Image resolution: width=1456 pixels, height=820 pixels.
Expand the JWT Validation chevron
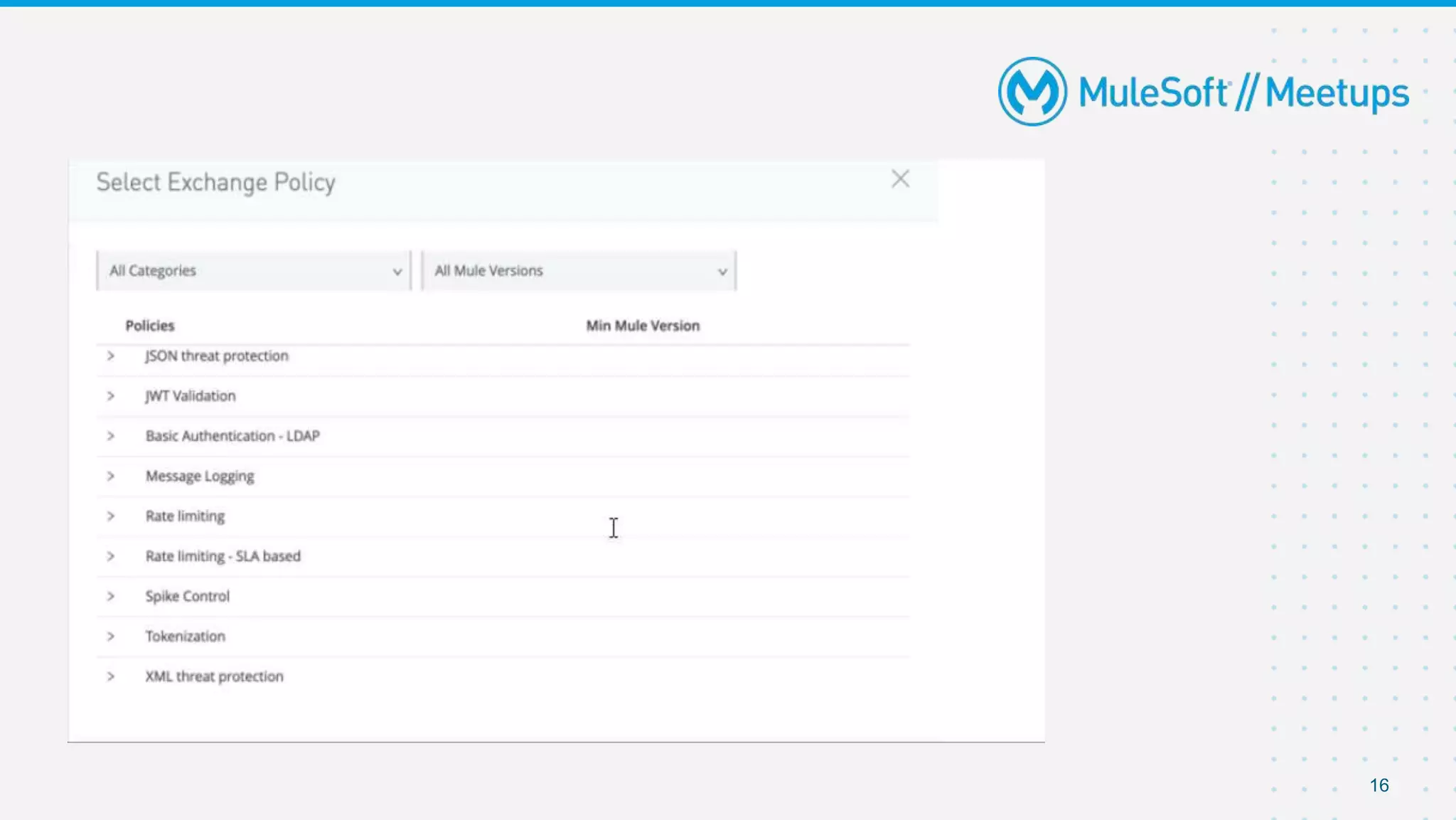click(111, 395)
